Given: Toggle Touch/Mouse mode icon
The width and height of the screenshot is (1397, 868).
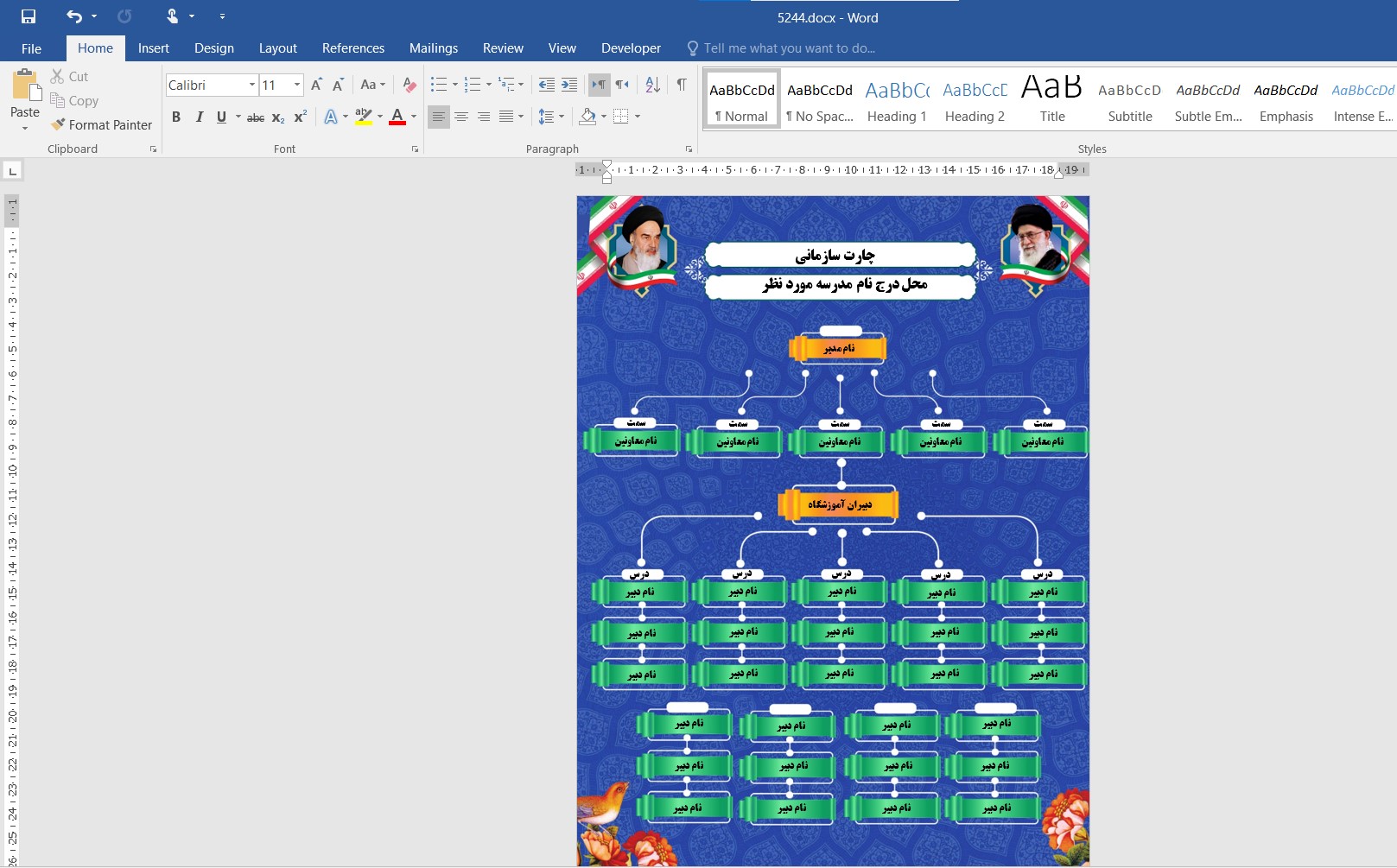Looking at the screenshot, I should 172,16.
